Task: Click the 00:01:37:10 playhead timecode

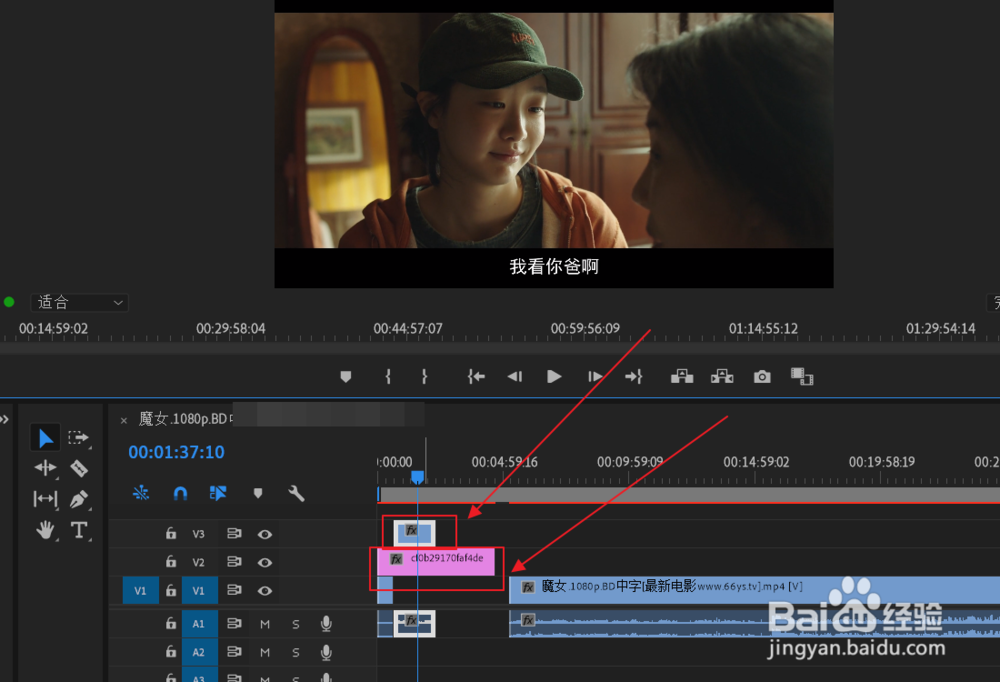Action: pyautogui.click(x=176, y=452)
